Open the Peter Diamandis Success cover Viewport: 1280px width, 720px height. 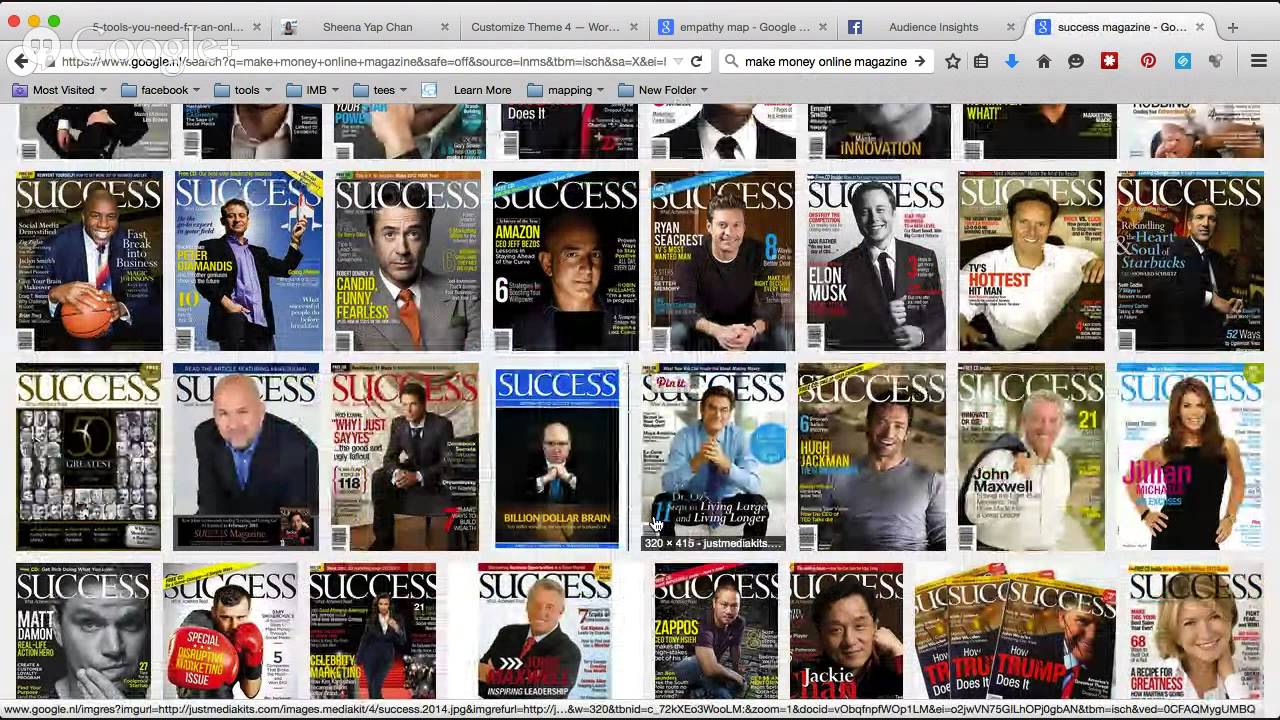pyautogui.click(x=249, y=261)
